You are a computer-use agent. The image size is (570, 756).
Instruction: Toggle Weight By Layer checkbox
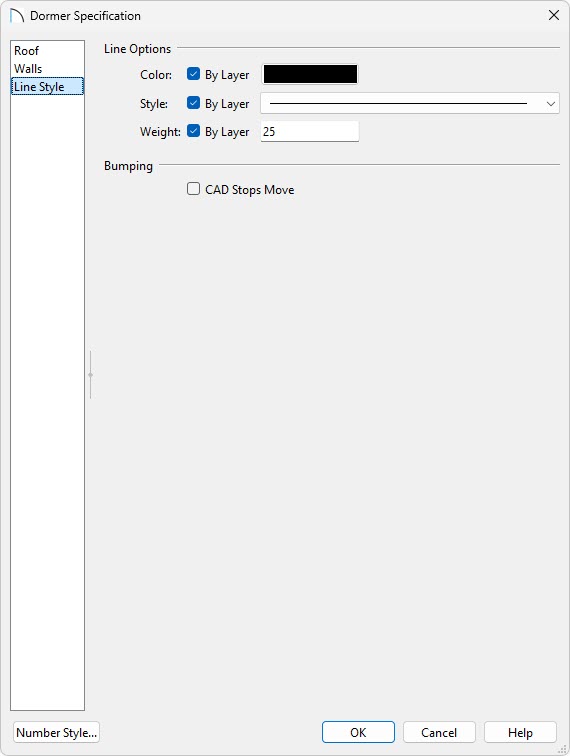coord(193,131)
